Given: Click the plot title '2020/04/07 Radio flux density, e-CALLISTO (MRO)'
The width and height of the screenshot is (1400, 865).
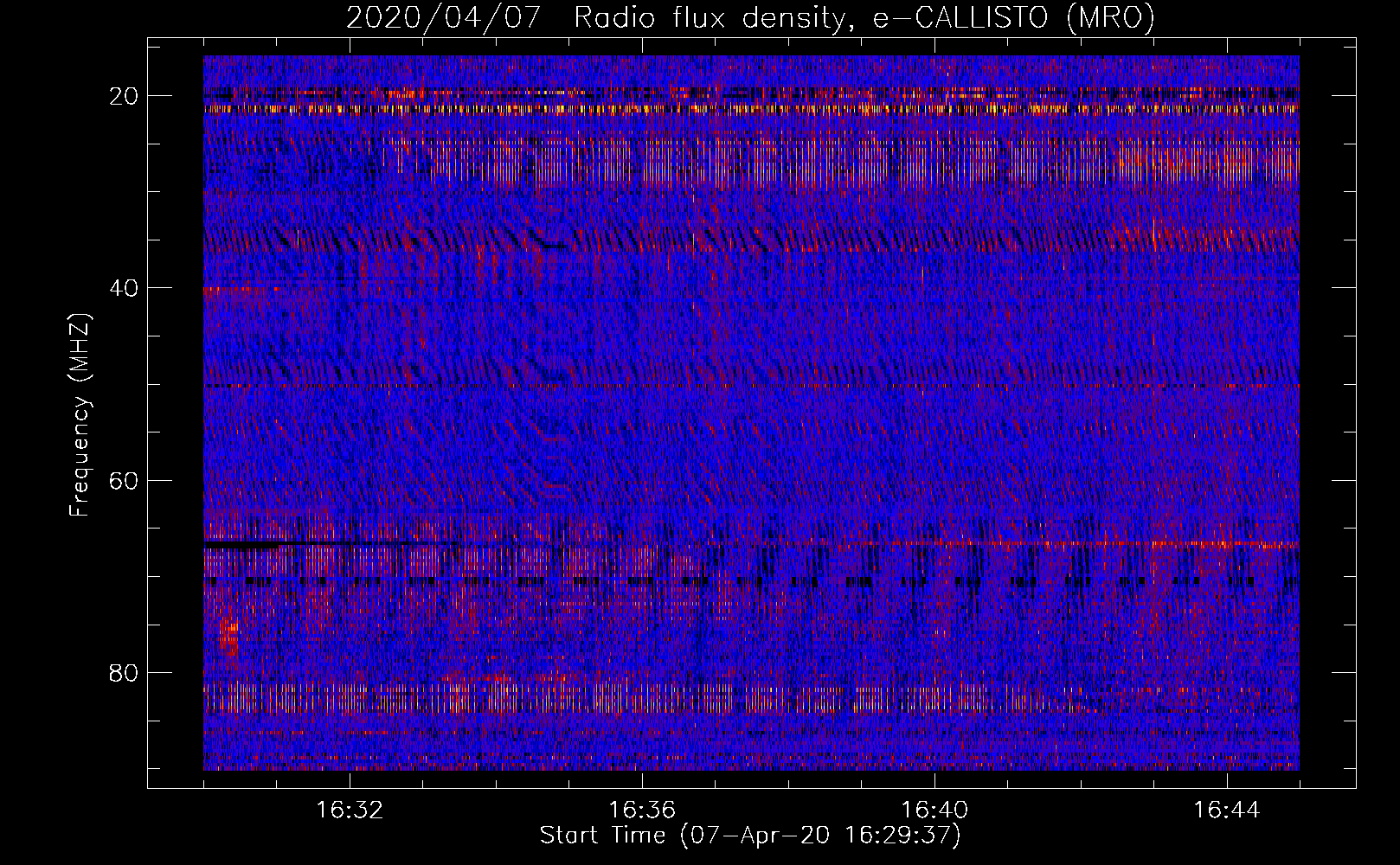Looking at the screenshot, I should pyautogui.click(x=750, y=18).
